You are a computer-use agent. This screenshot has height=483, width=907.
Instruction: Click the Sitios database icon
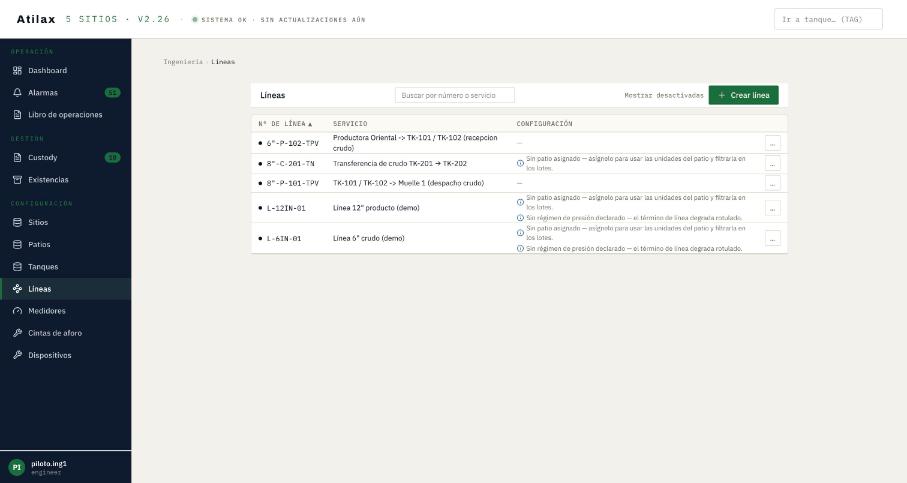pos(17,222)
